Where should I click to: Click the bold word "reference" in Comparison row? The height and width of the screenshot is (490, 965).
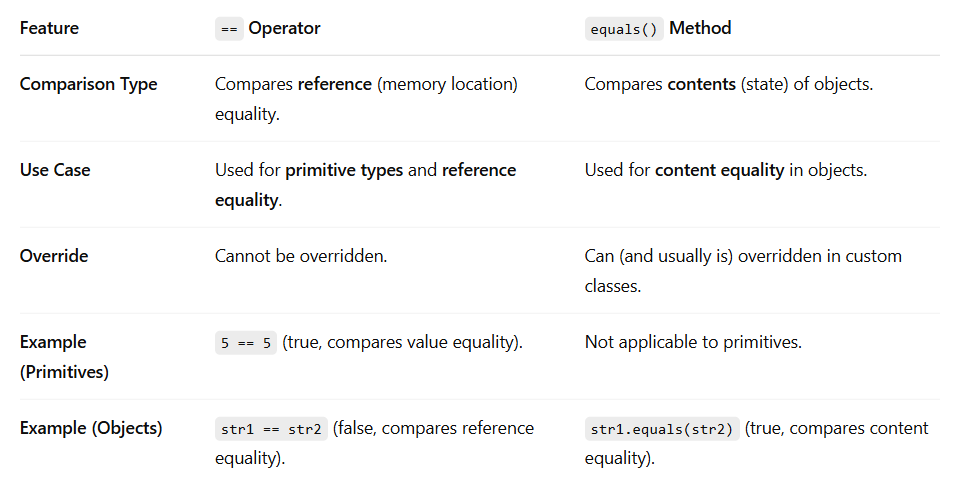click(x=335, y=84)
